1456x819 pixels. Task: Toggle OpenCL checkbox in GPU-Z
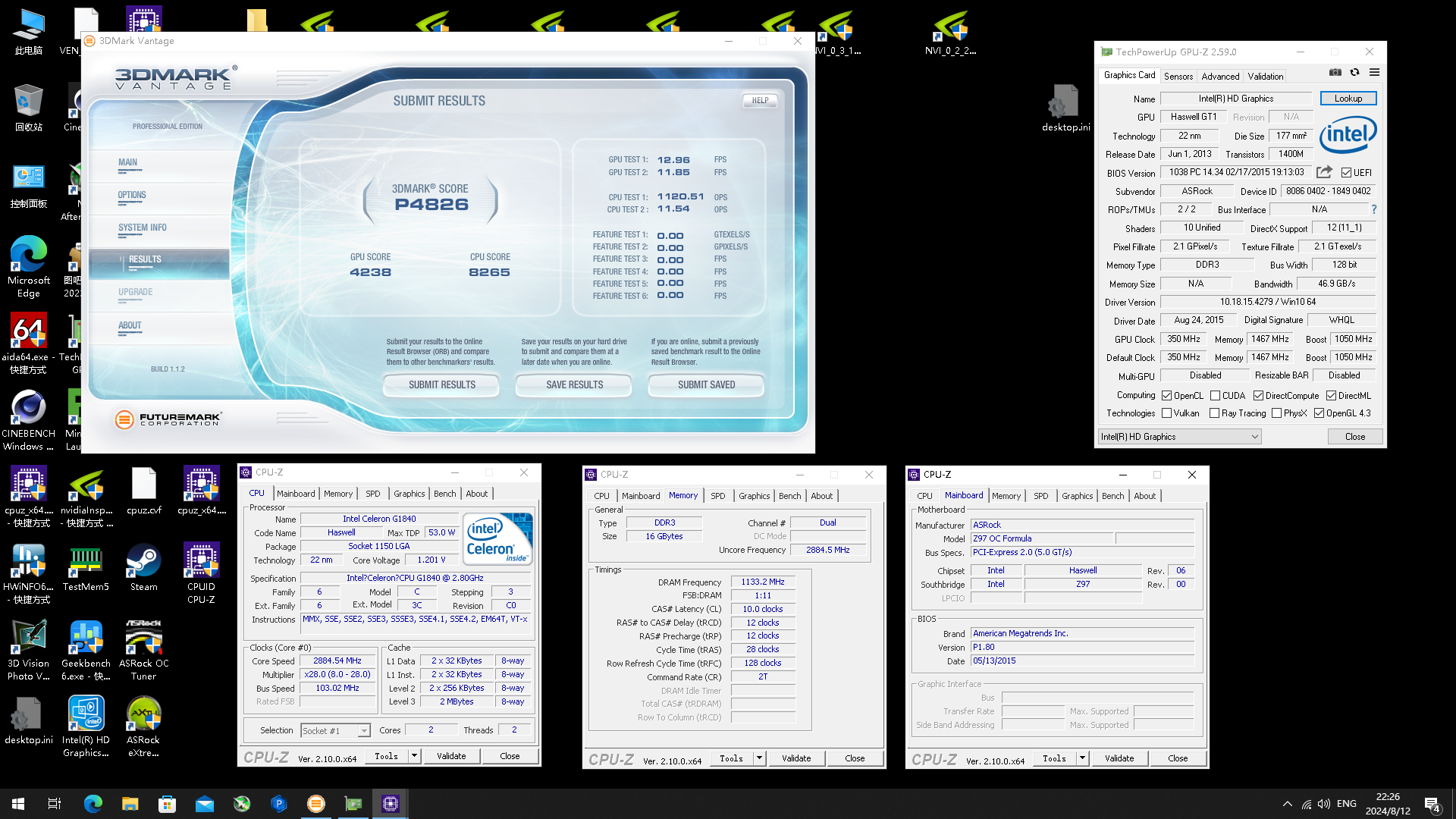[1167, 396]
